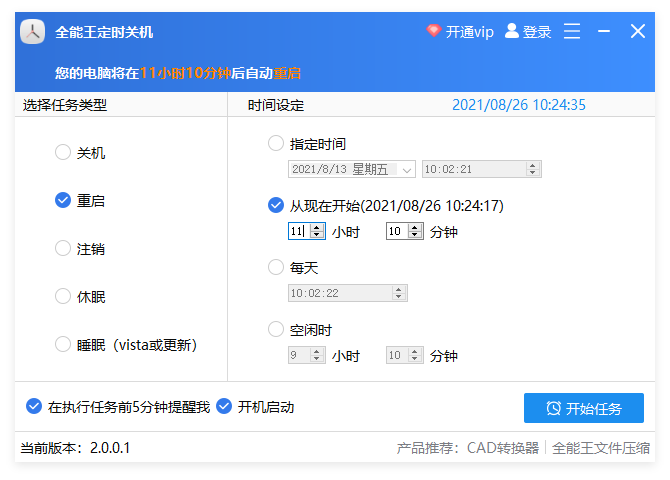
Task: Choose the 每天 daily schedule option
Action: [276, 268]
